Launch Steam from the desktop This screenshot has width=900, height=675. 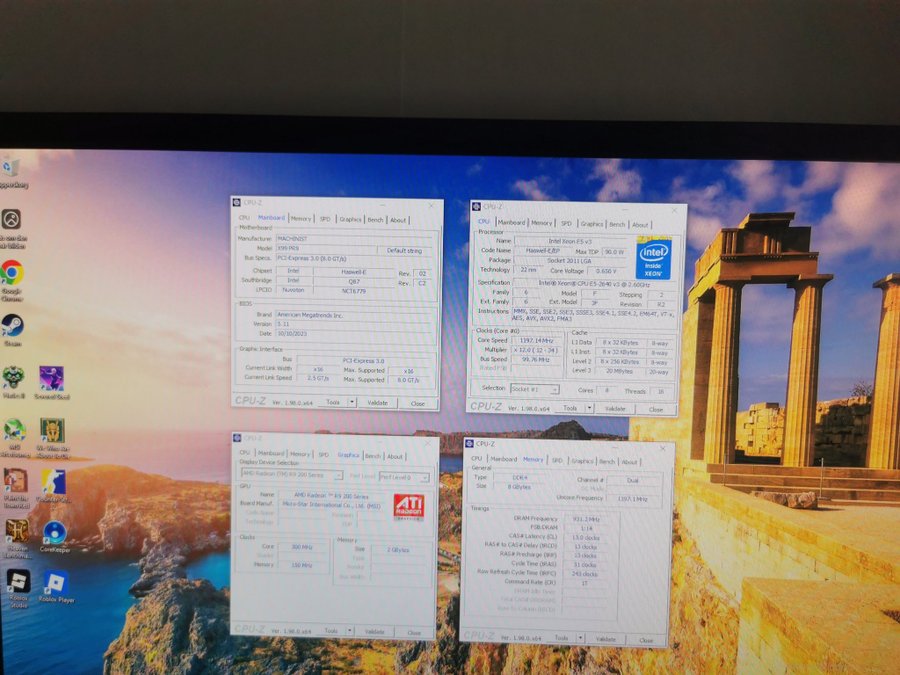click(12, 326)
